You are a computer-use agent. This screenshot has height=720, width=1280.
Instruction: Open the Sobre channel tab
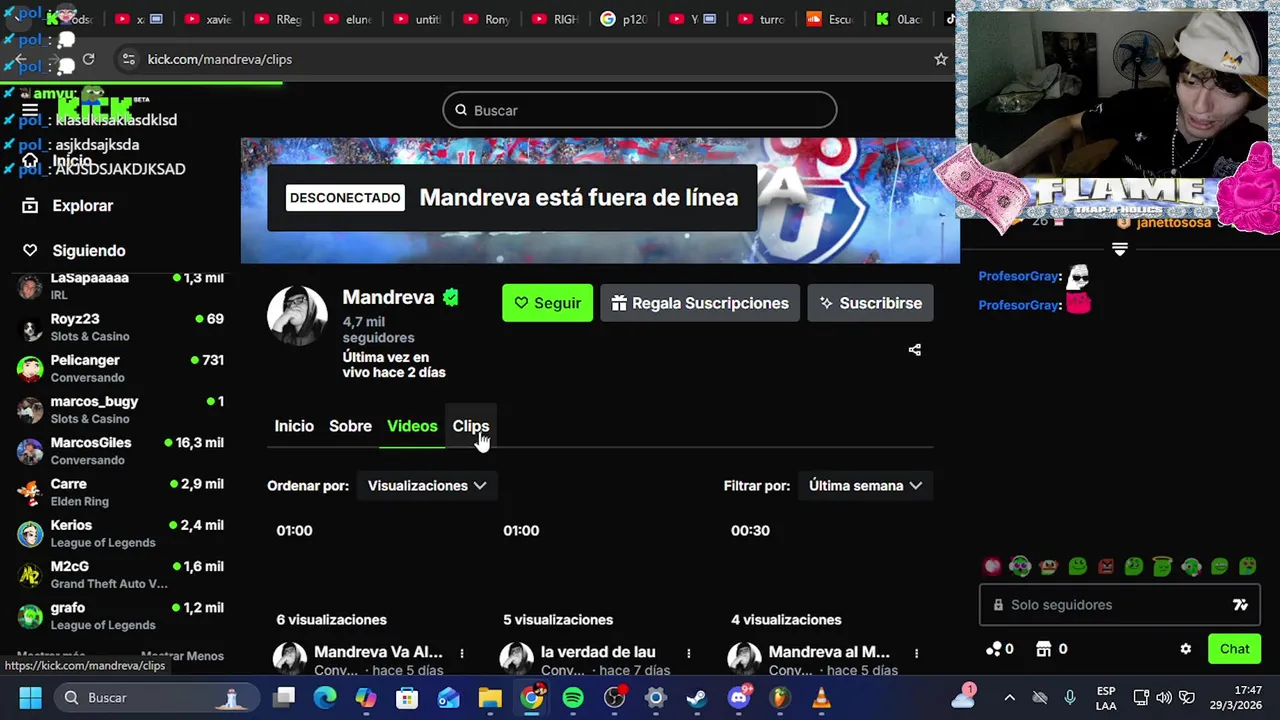[350, 426]
